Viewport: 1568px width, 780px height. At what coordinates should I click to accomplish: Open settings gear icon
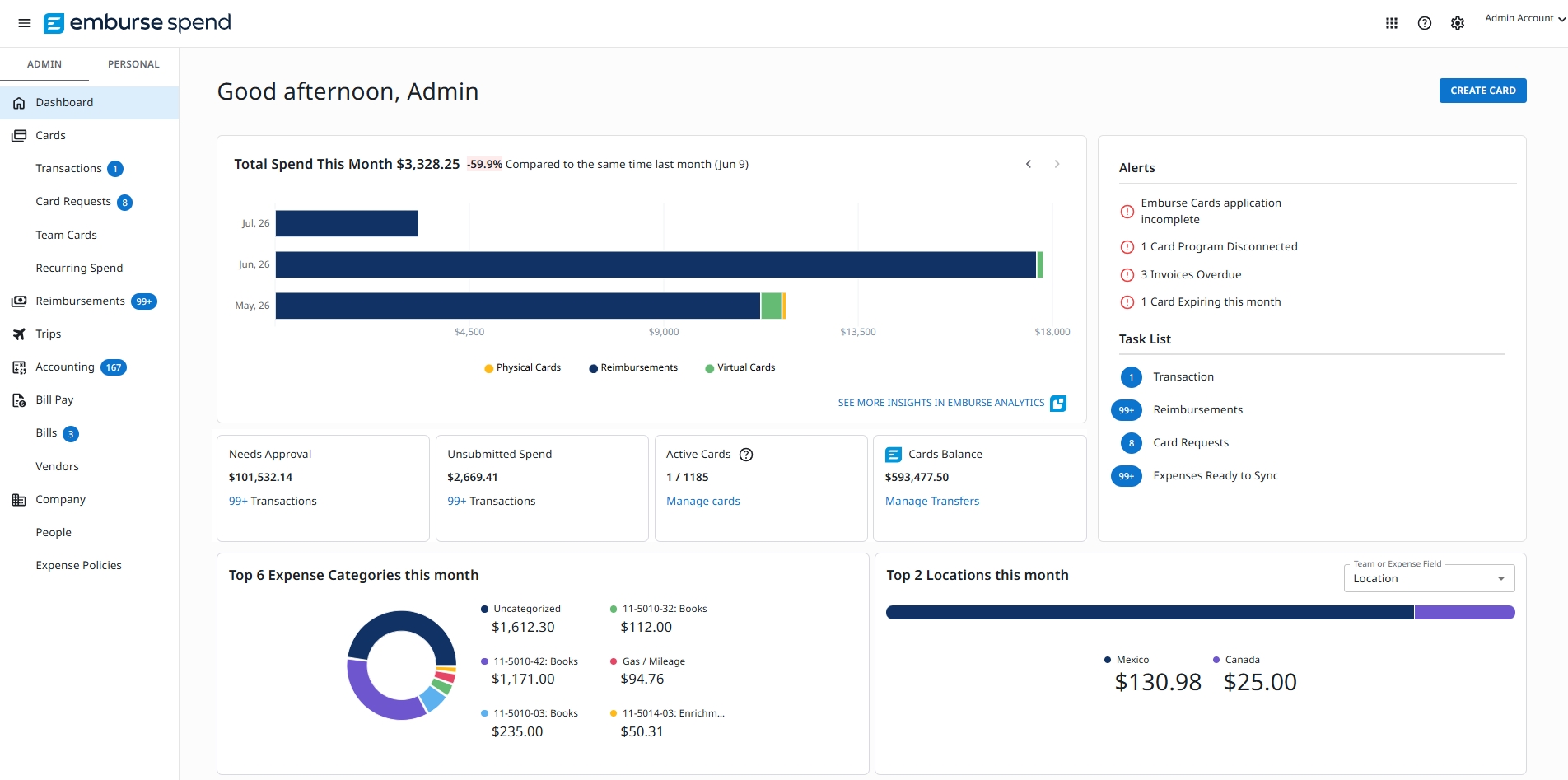1458,23
